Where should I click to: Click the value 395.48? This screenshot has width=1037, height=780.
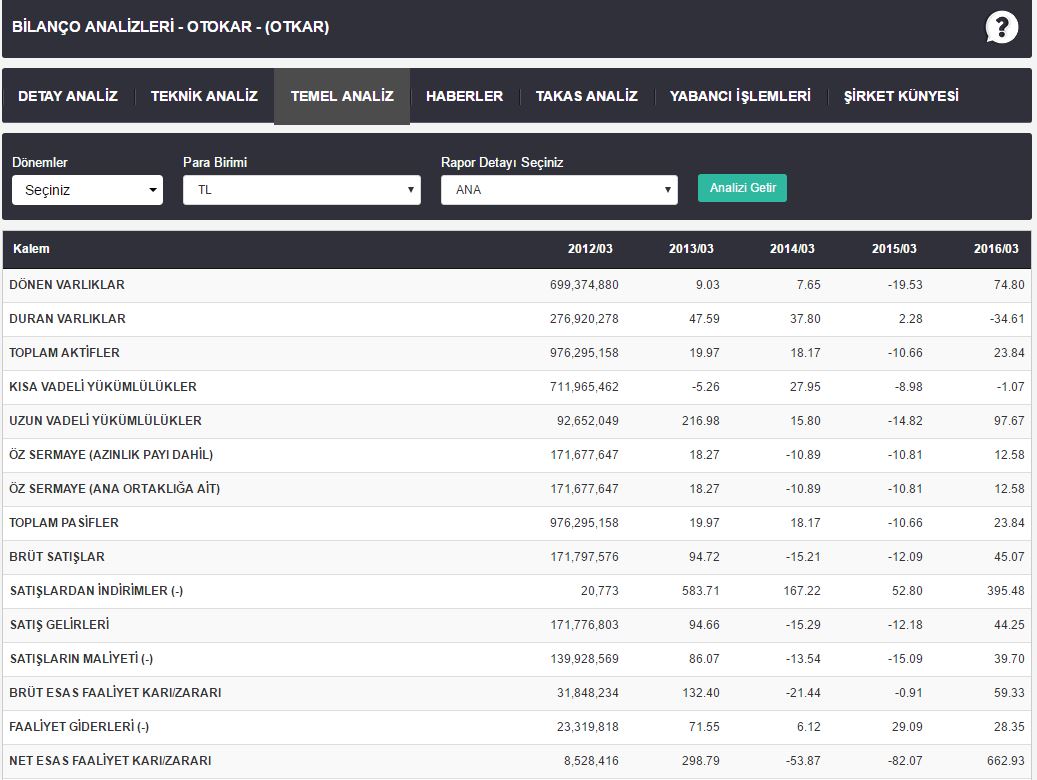pyautogui.click(x=1005, y=591)
